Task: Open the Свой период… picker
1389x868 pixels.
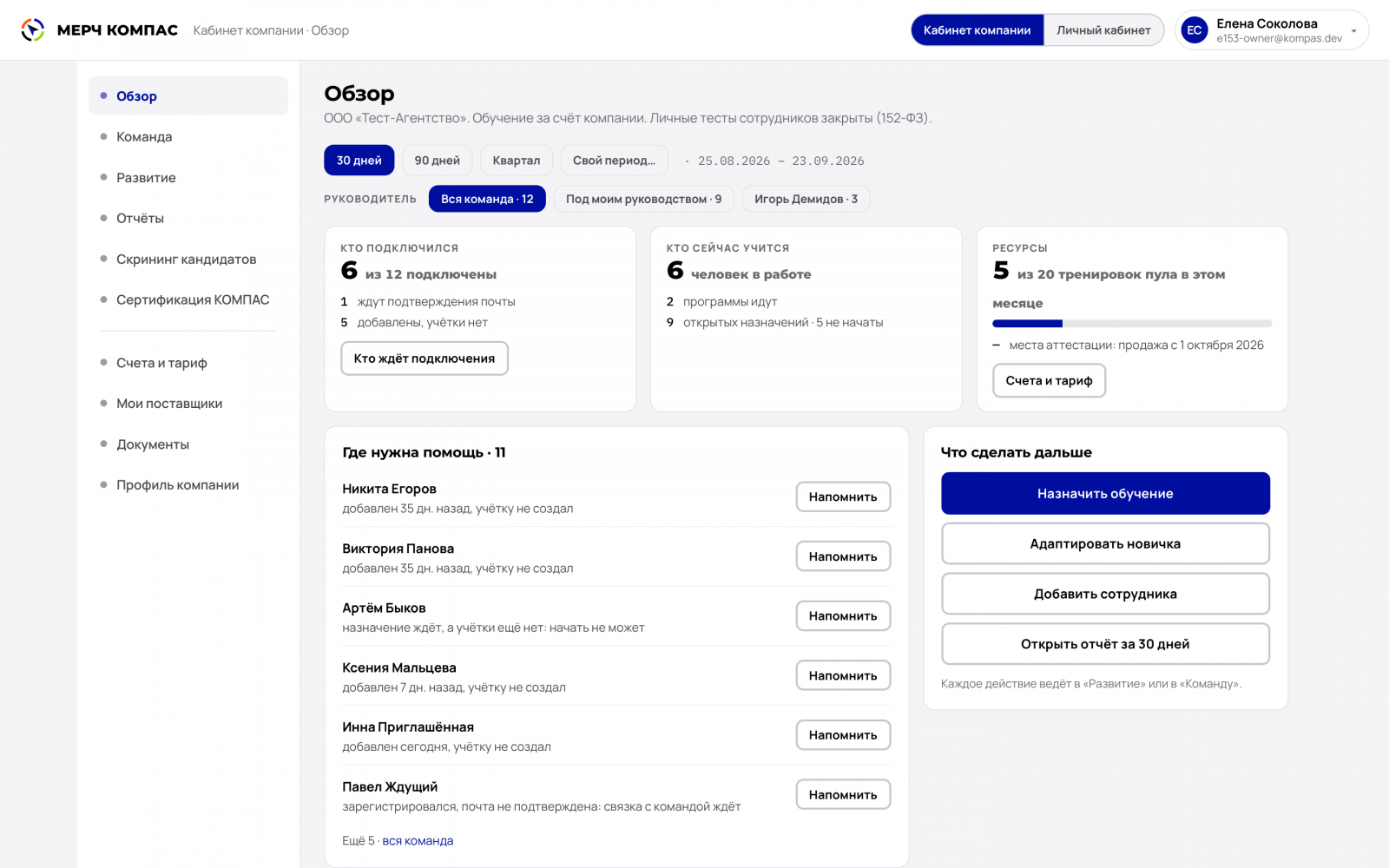Action: coord(614,161)
